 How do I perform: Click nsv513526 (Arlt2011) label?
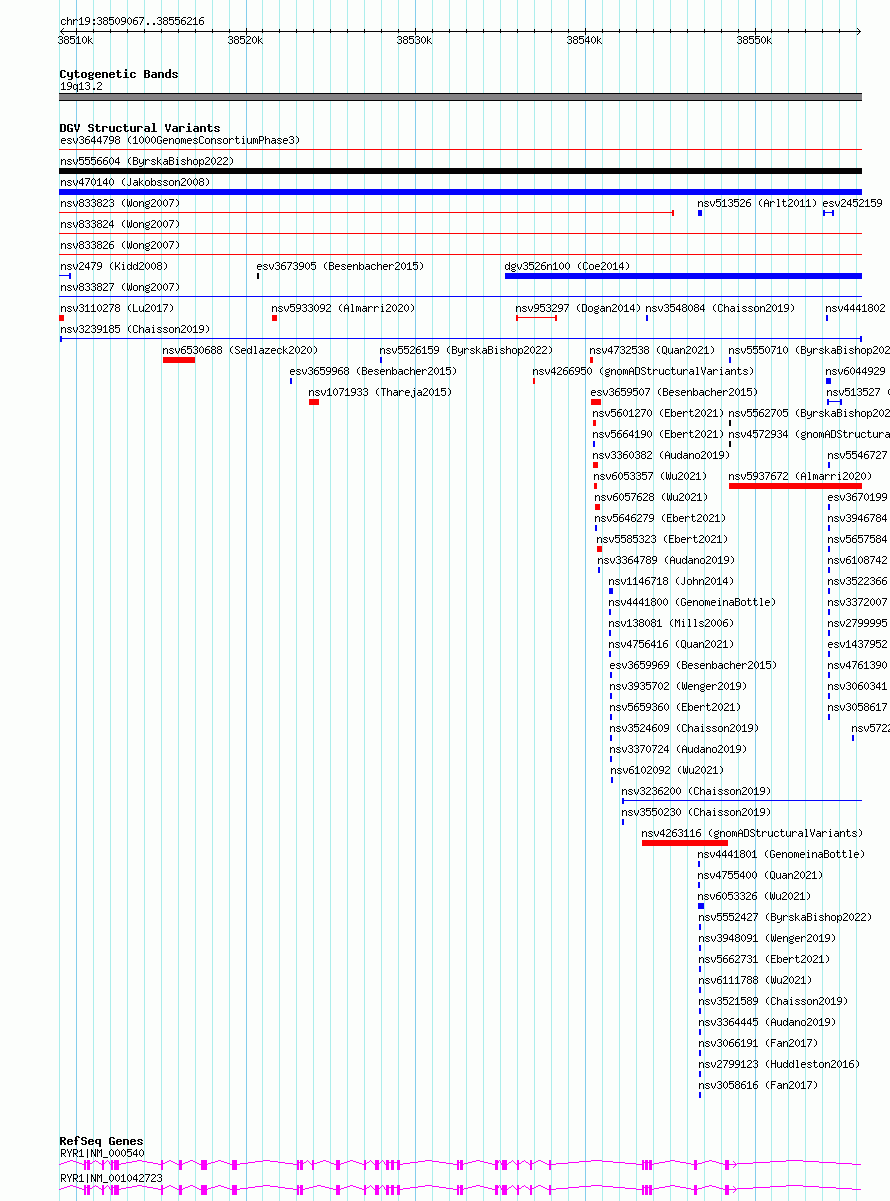[757, 203]
